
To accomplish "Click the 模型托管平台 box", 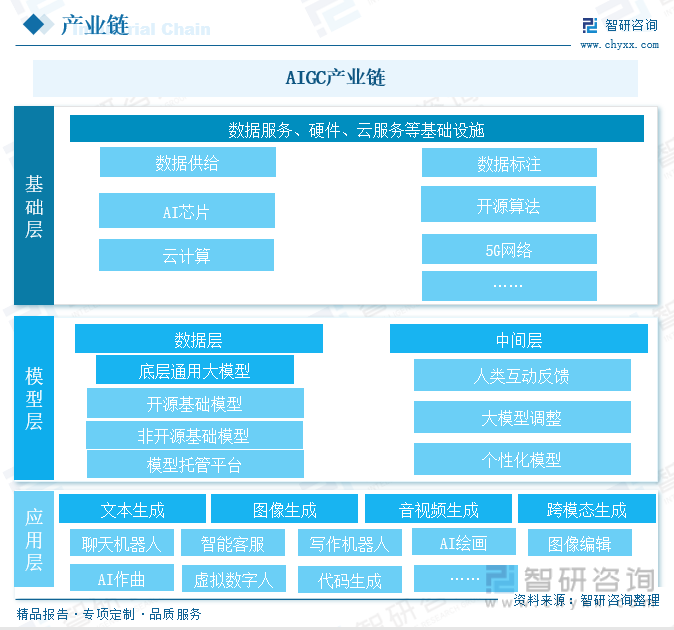I will click(194, 464).
